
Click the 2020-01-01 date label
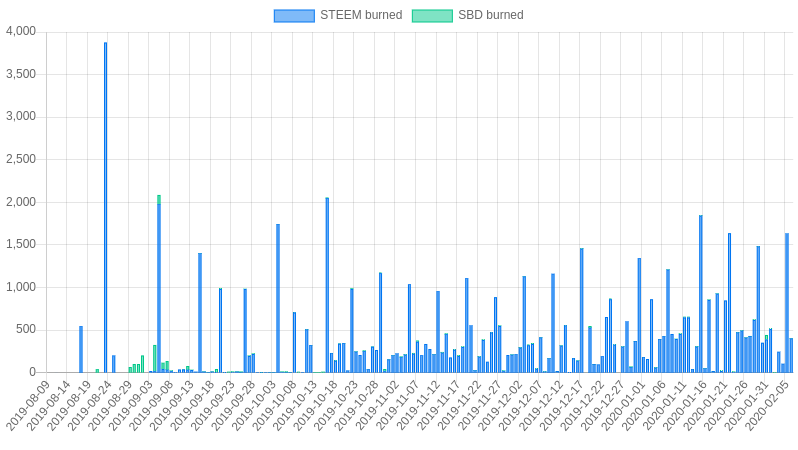pos(623,405)
